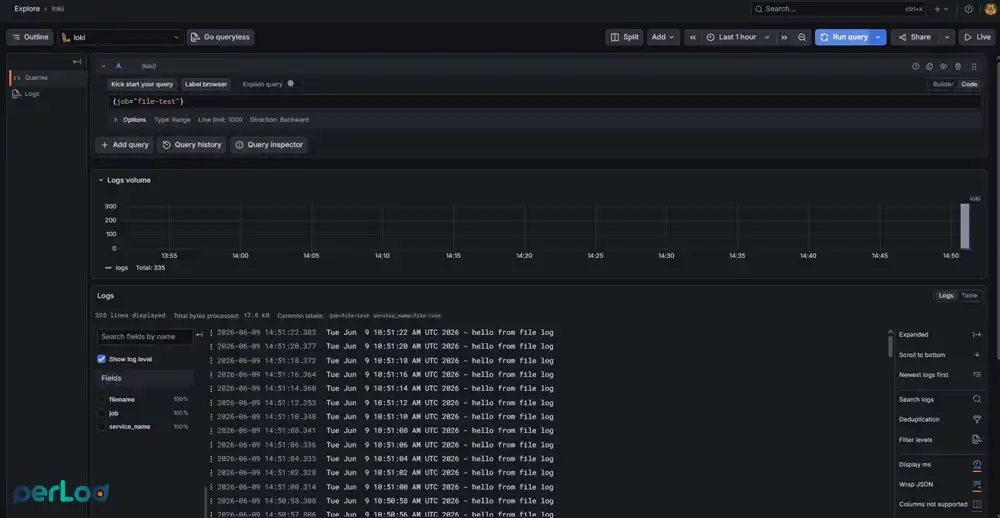
Task: Duplicate query A
Action: tap(930, 66)
